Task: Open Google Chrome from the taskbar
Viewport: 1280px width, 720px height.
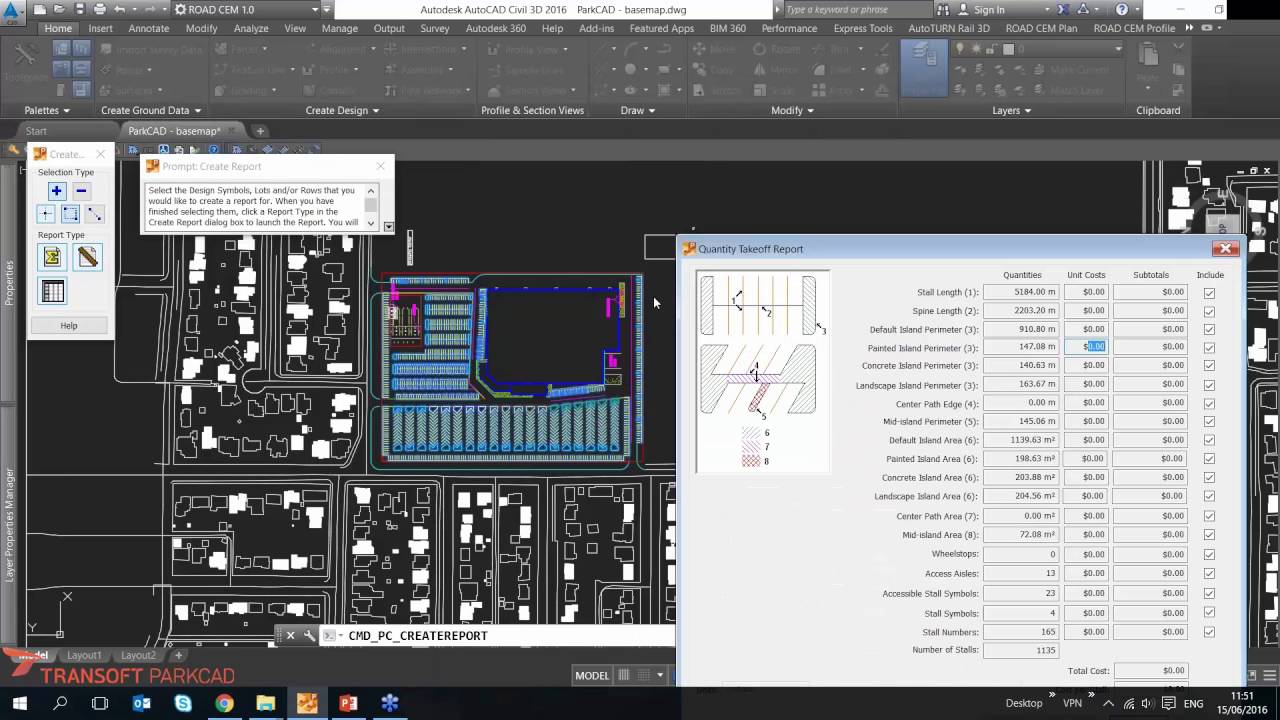Action: (224, 703)
